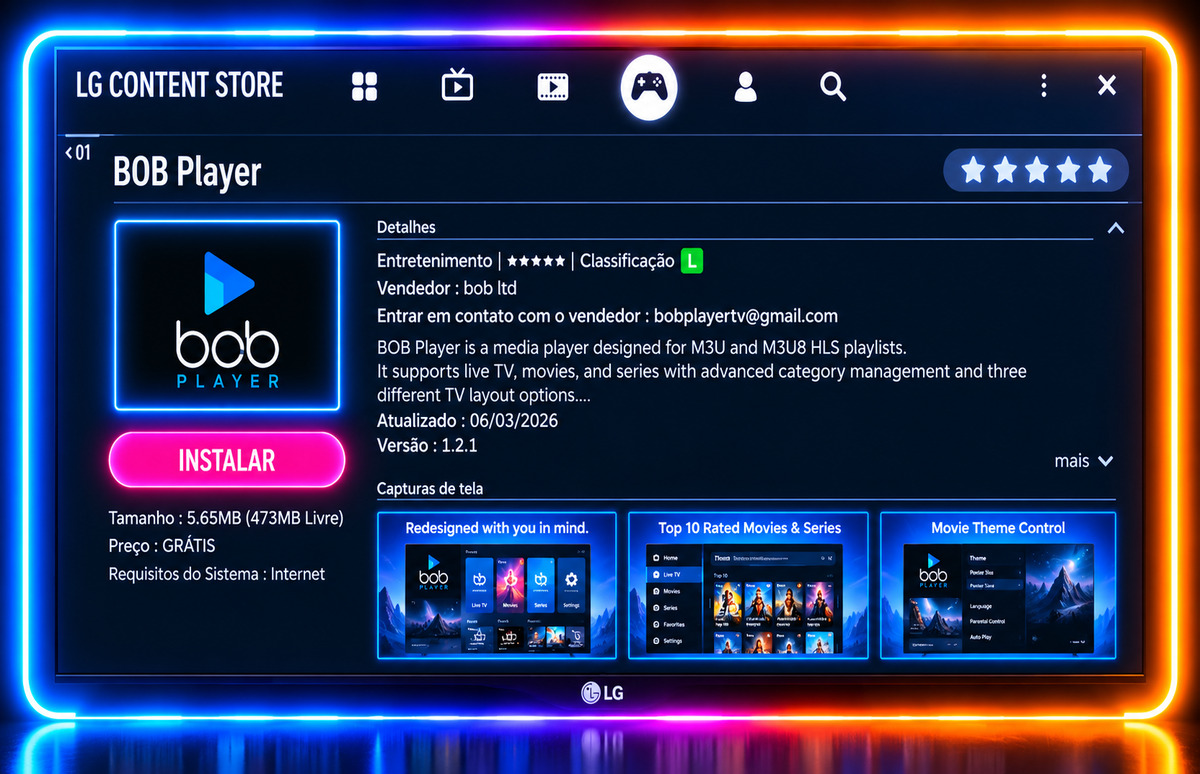
Task: Close the LG Content Store
Action: coord(1107,86)
